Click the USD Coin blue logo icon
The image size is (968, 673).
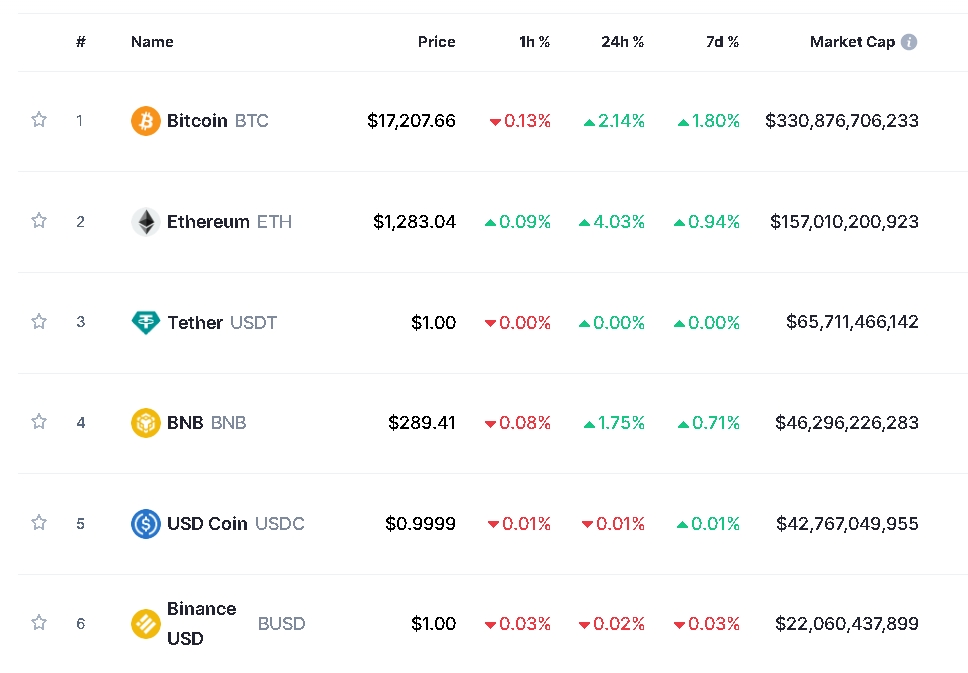coord(145,524)
